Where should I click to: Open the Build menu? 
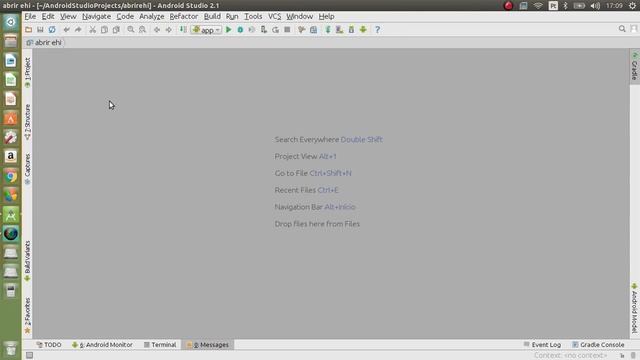click(x=212, y=16)
